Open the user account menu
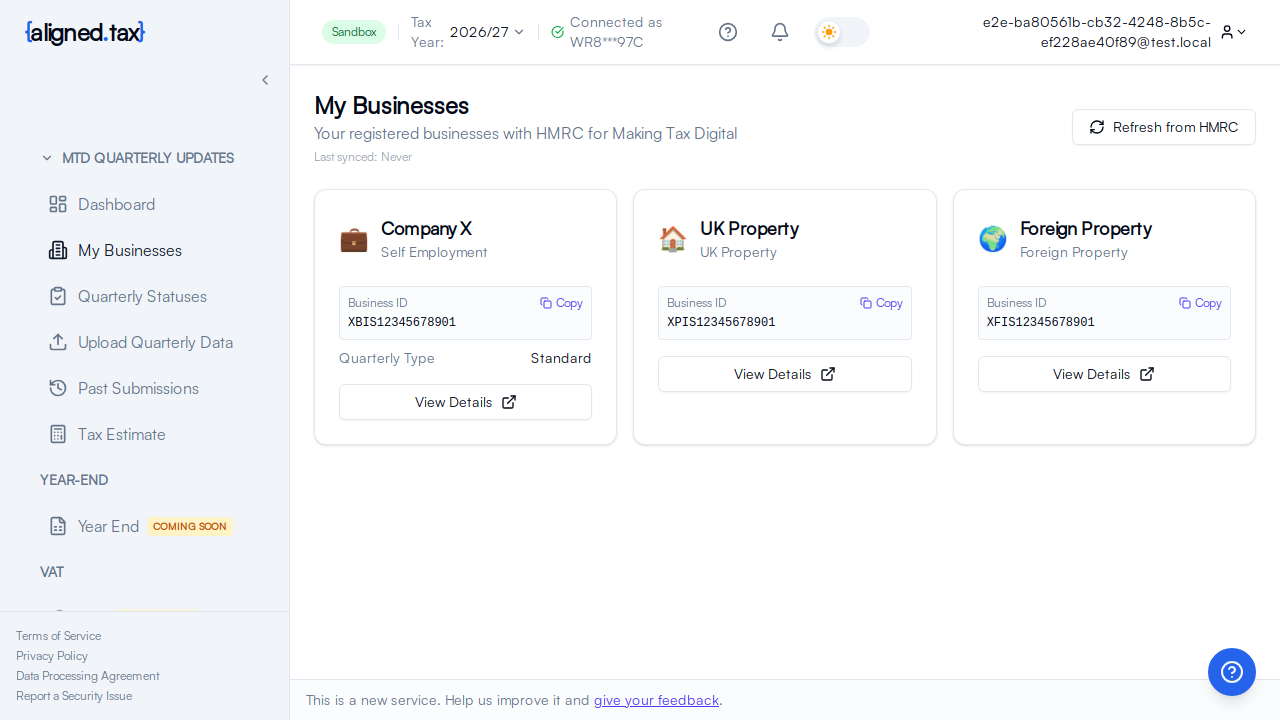The width and height of the screenshot is (1280, 720). click(1232, 32)
